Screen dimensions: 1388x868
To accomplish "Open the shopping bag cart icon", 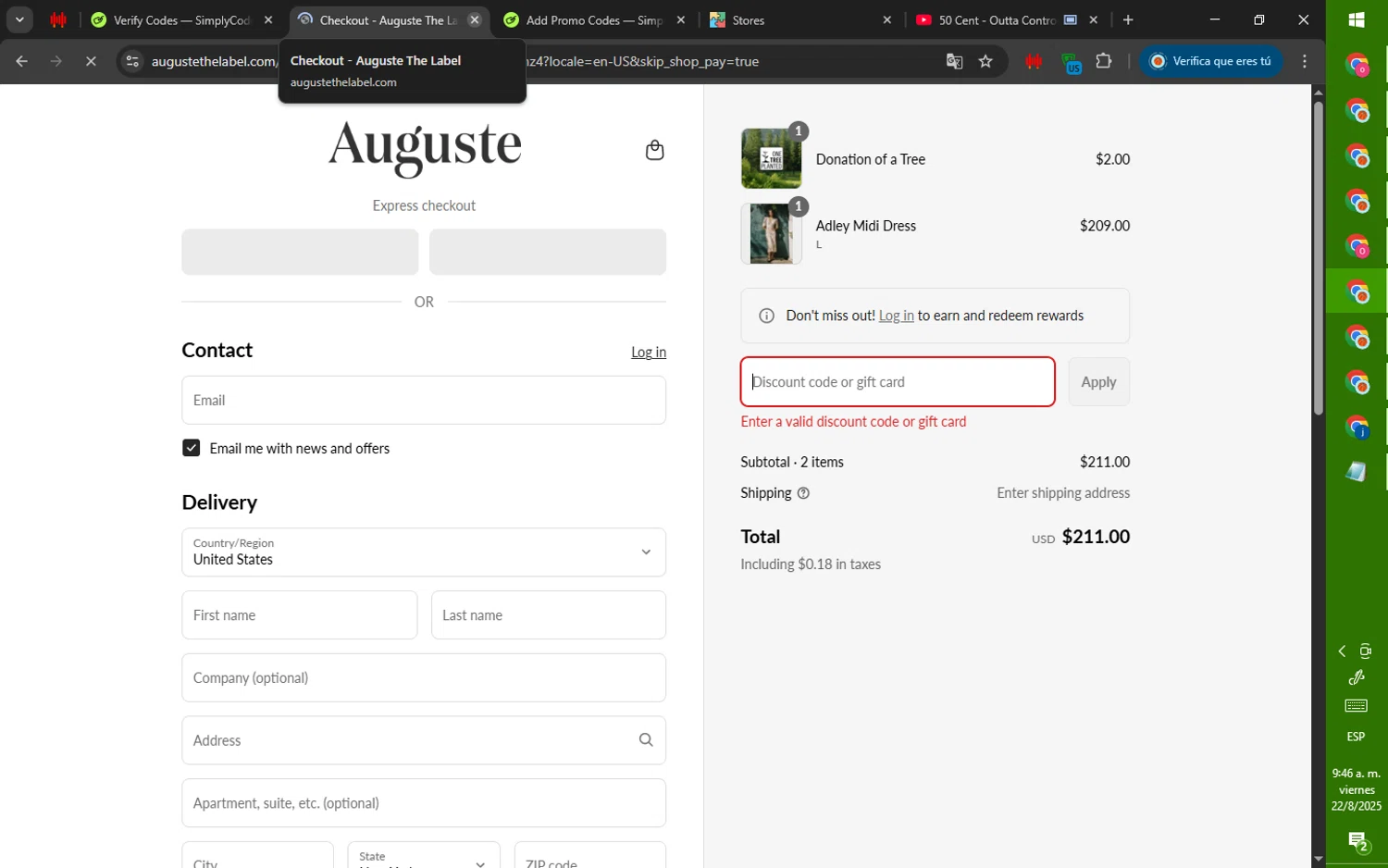I will pyautogui.click(x=654, y=150).
